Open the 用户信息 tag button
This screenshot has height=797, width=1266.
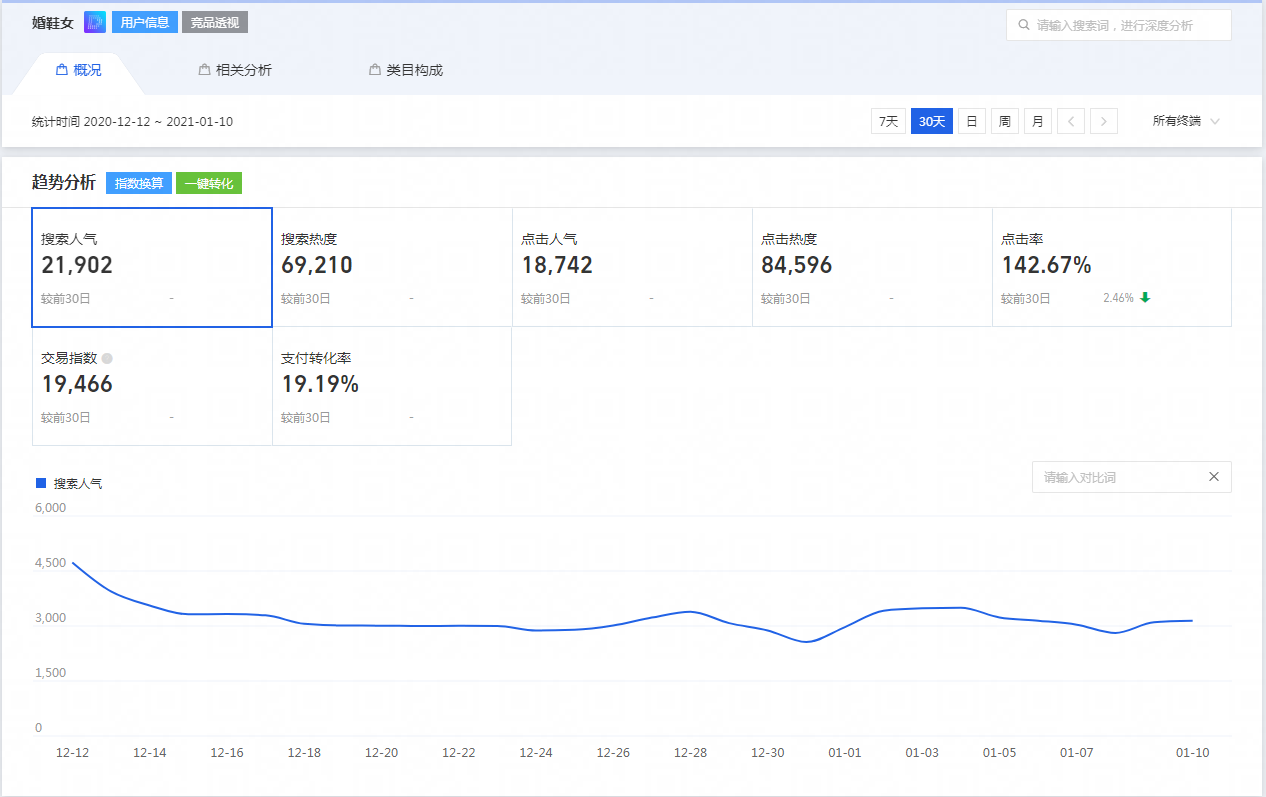click(x=144, y=22)
